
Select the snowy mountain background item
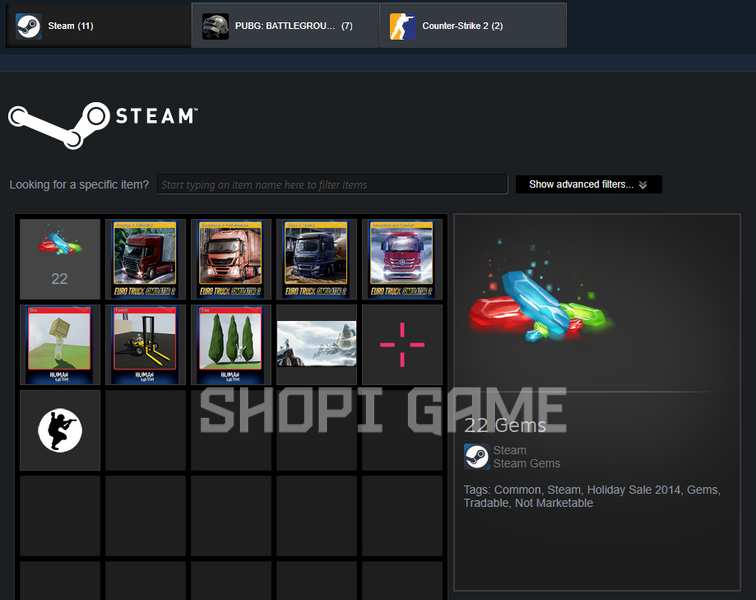316,344
